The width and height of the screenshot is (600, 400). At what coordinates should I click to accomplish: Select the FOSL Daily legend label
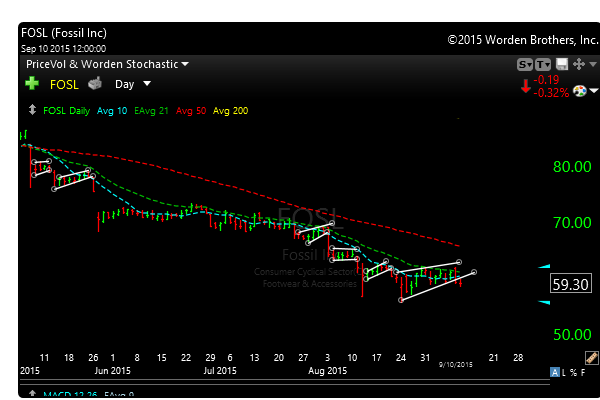tap(67, 111)
